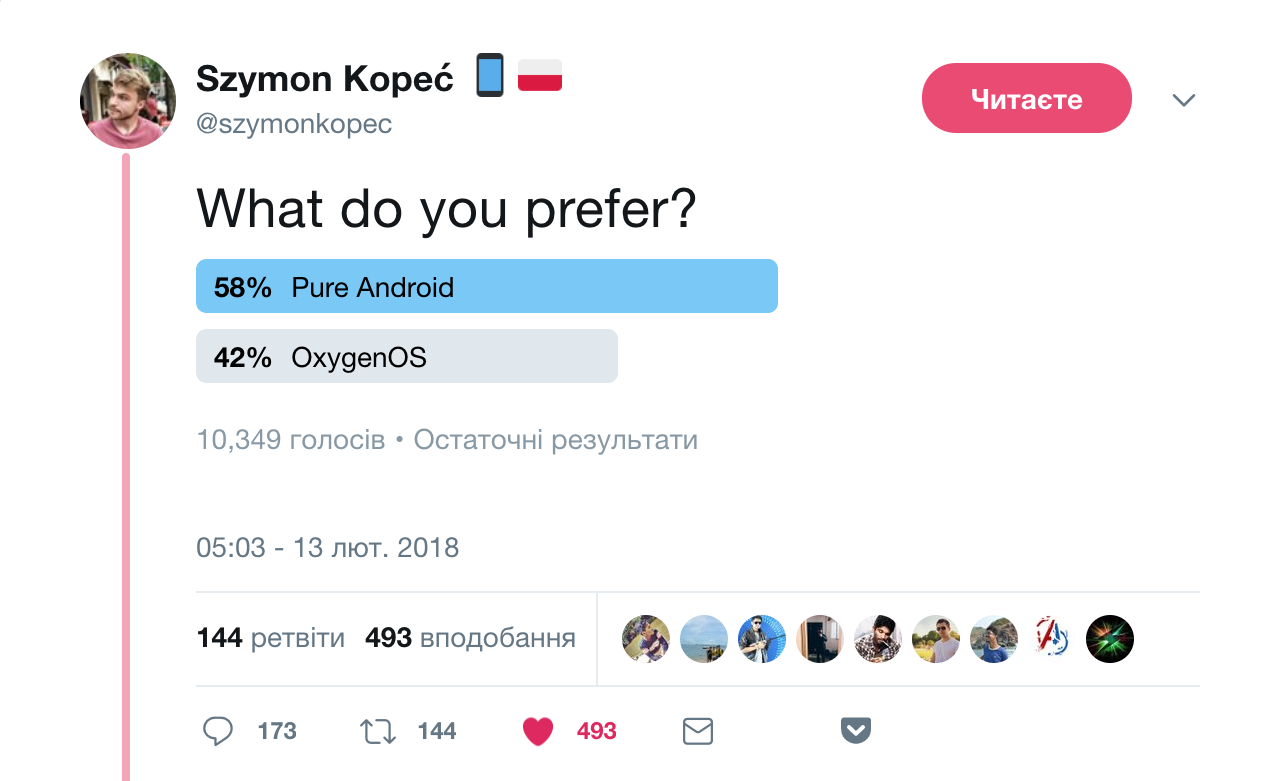Open Szymon Kopeć's profile picture
The height and width of the screenshot is (781, 1277).
[x=128, y=101]
